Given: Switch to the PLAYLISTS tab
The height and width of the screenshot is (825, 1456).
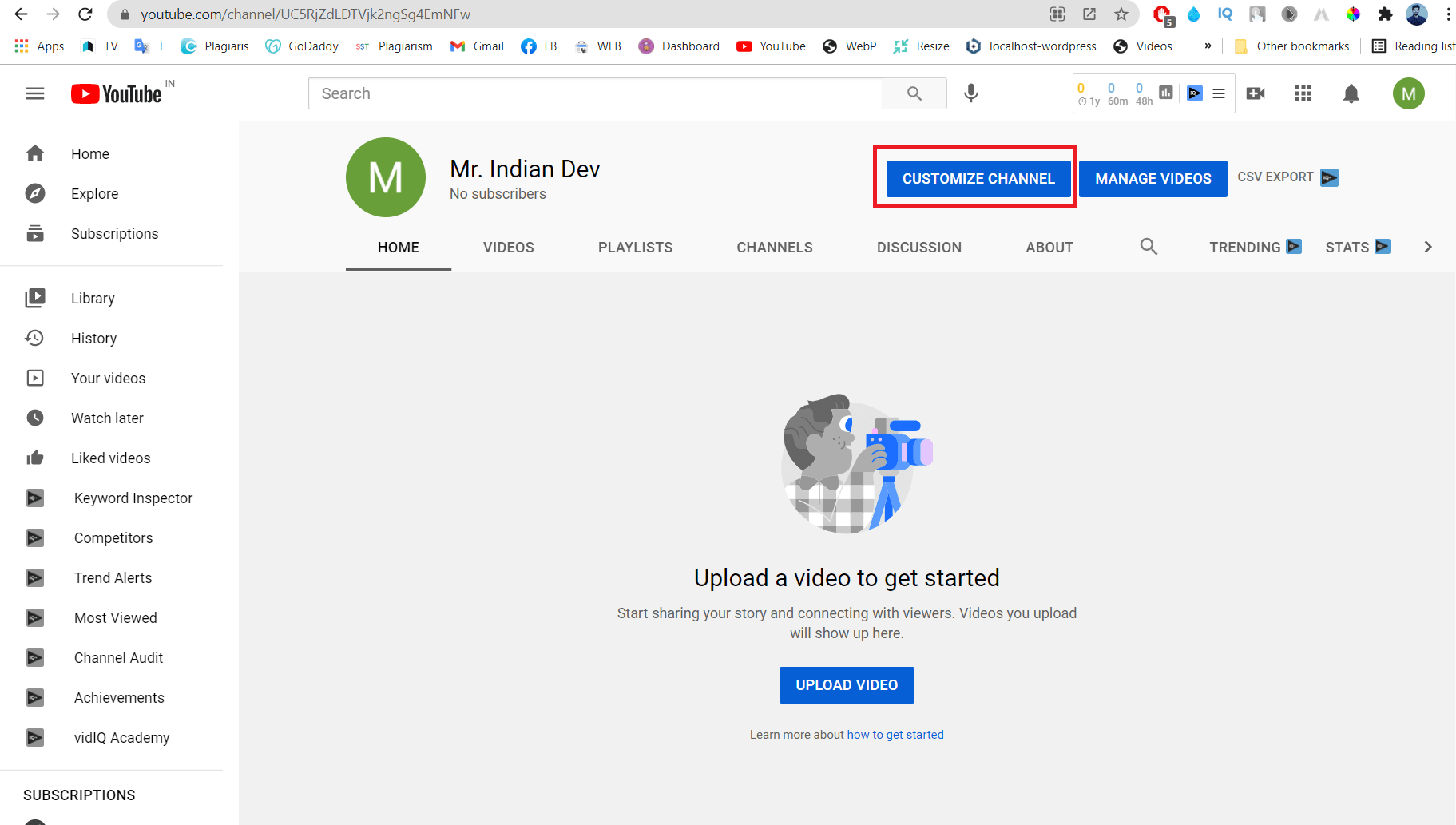Looking at the screenshot, I should (635, 247).
